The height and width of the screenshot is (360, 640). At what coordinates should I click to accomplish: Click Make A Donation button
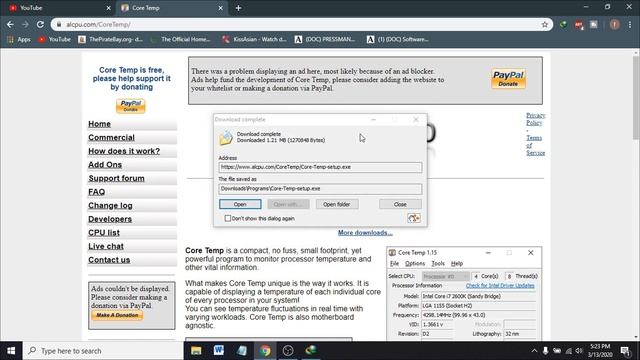(x=117, y=315)
